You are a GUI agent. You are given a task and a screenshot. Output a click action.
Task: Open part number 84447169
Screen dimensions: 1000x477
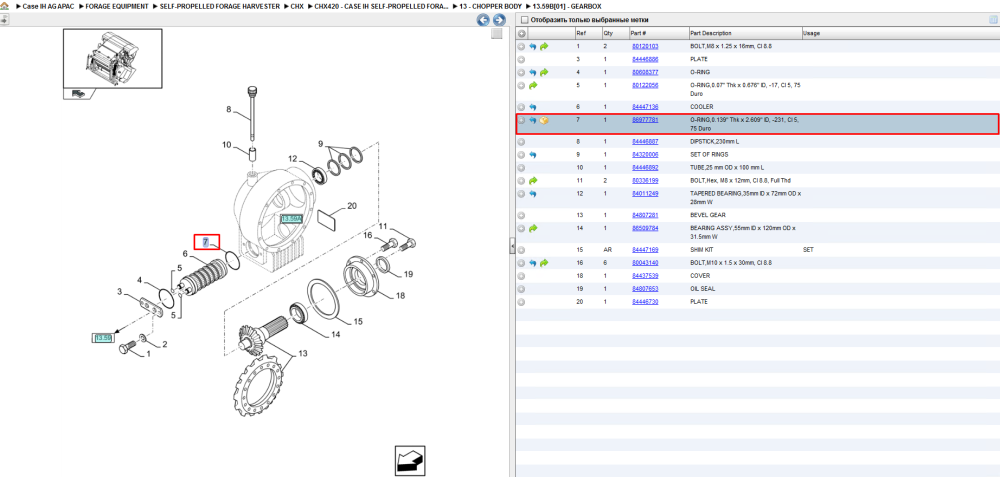click(645, 249)
